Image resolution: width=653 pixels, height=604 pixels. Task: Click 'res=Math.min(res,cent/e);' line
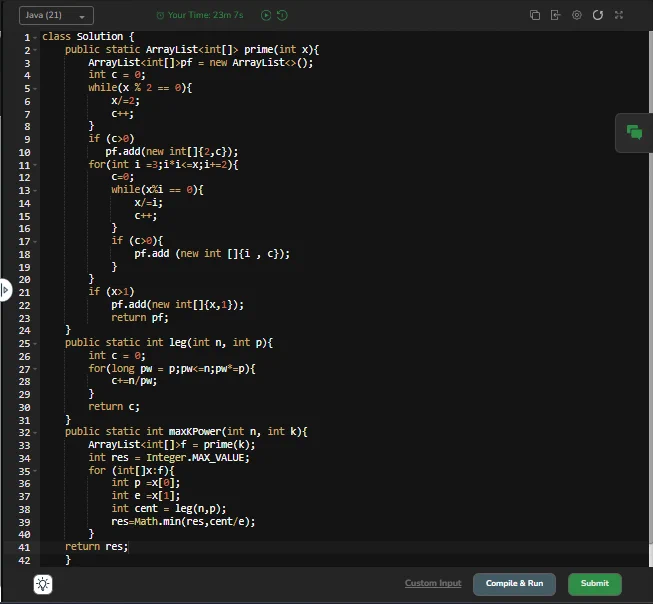183,522
